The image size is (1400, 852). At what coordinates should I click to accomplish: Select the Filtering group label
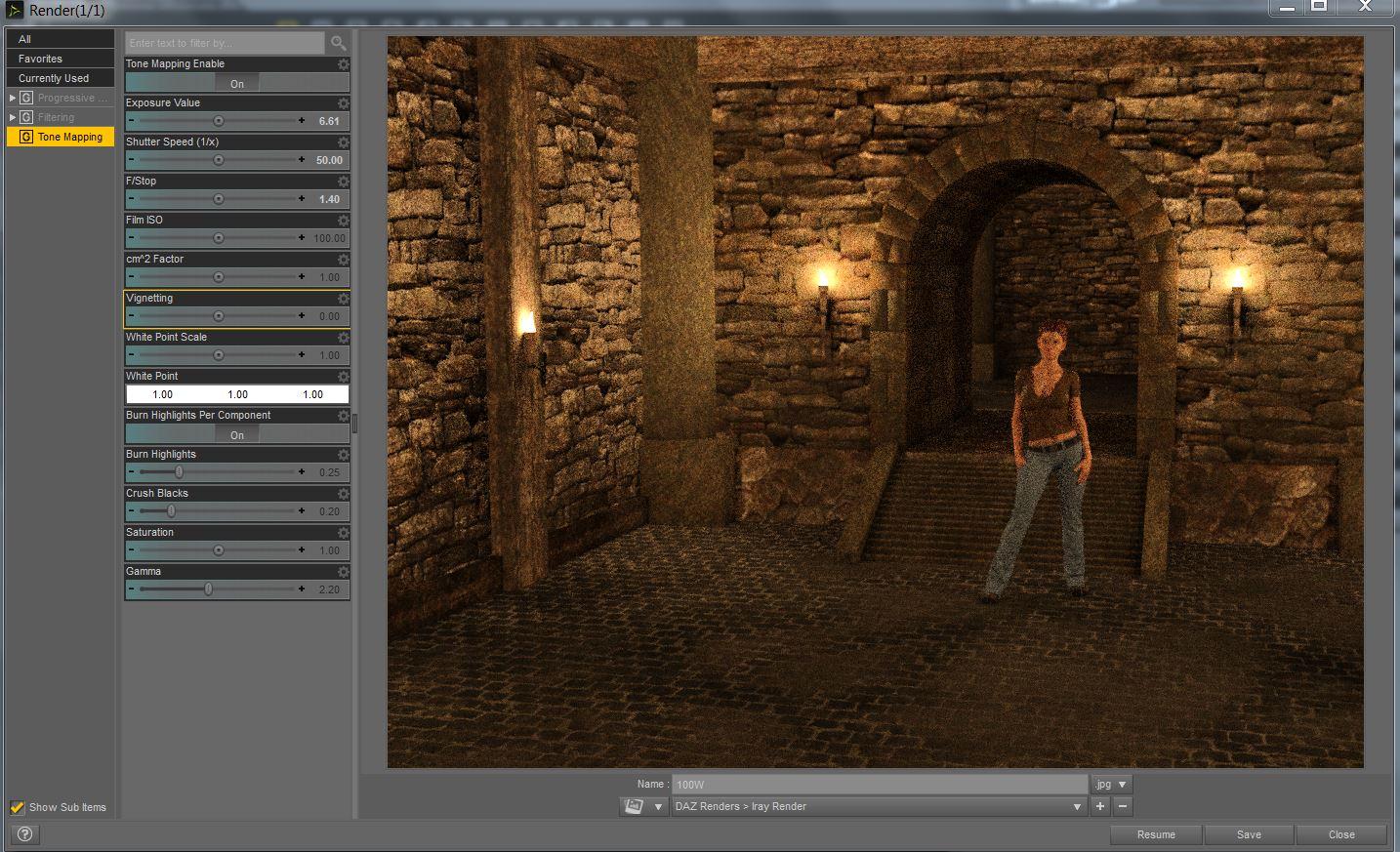click(x=56, y=117)
